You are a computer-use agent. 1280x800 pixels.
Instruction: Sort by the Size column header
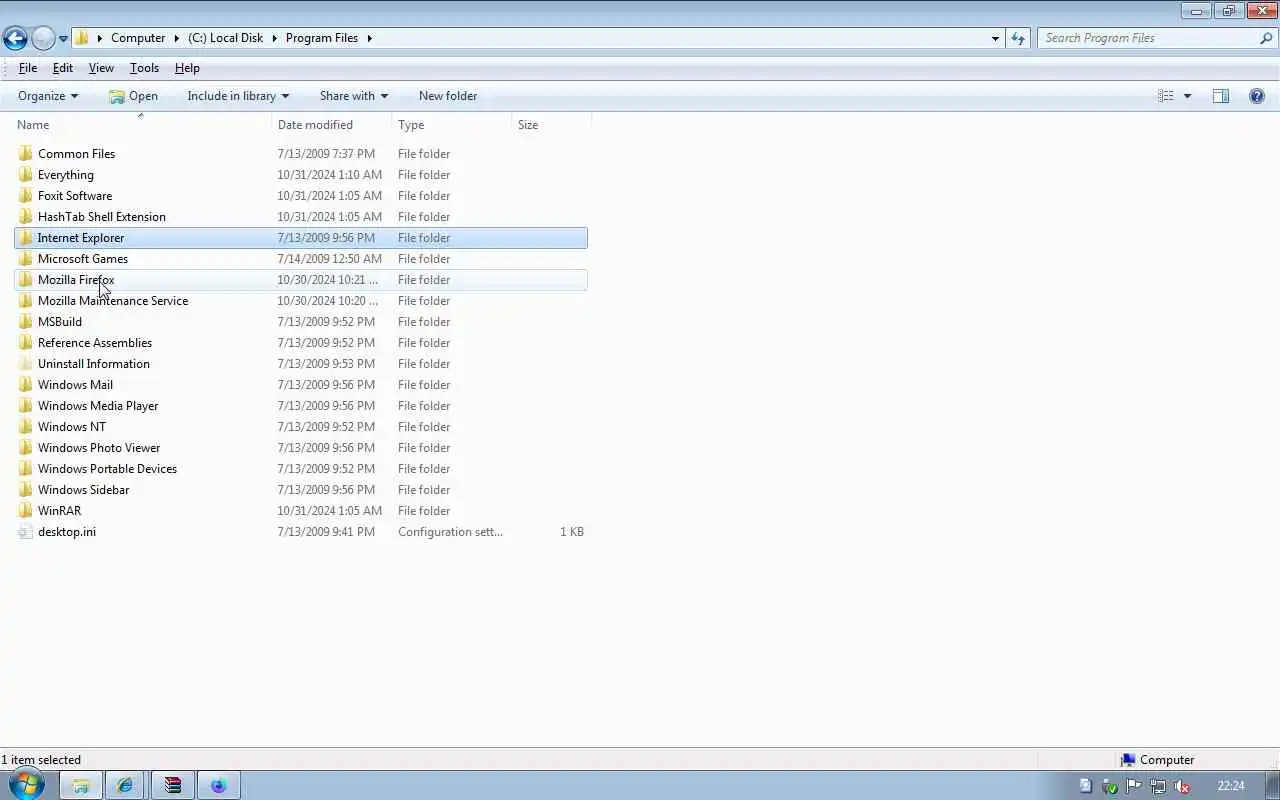click(x=551, y=125)
